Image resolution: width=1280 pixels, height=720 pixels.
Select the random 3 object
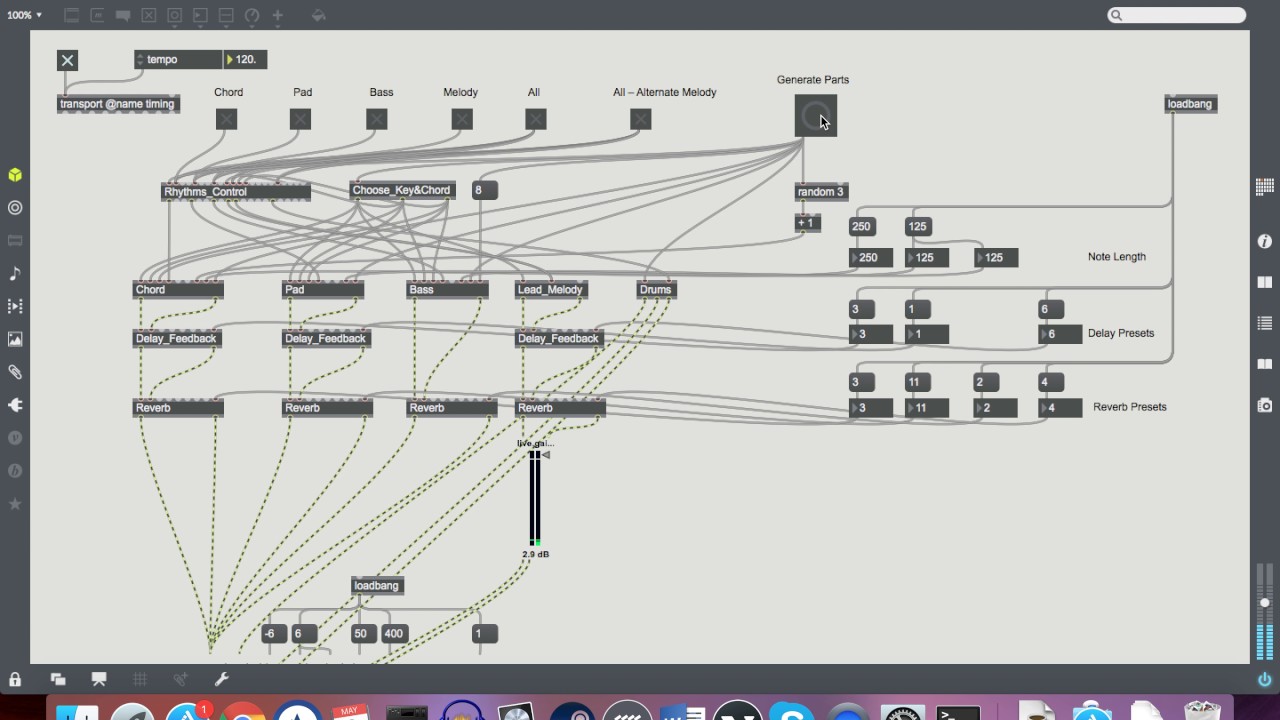[820, 192]
